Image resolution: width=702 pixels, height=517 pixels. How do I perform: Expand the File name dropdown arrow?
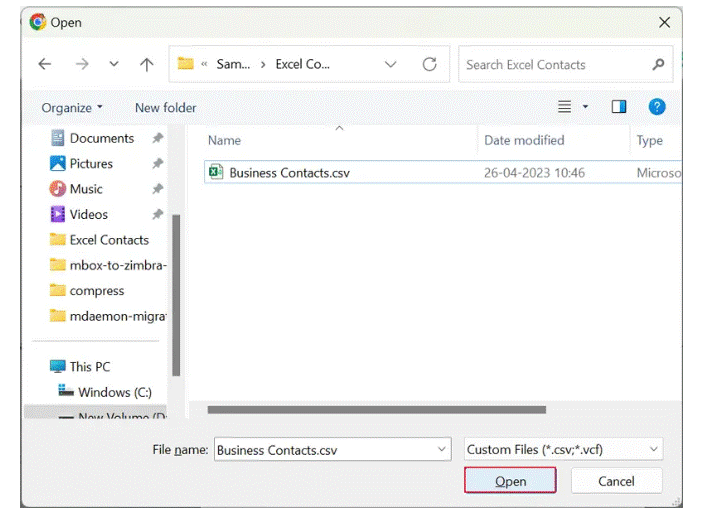click(442, 449)
